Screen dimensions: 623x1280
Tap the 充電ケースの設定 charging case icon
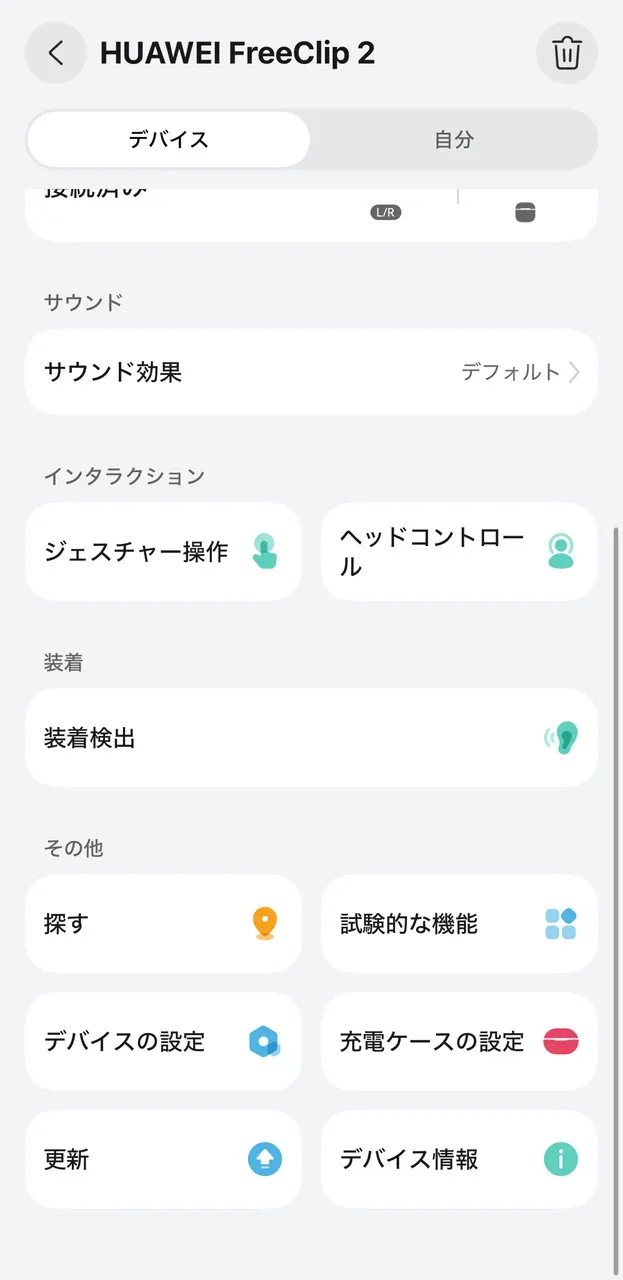560,1042
